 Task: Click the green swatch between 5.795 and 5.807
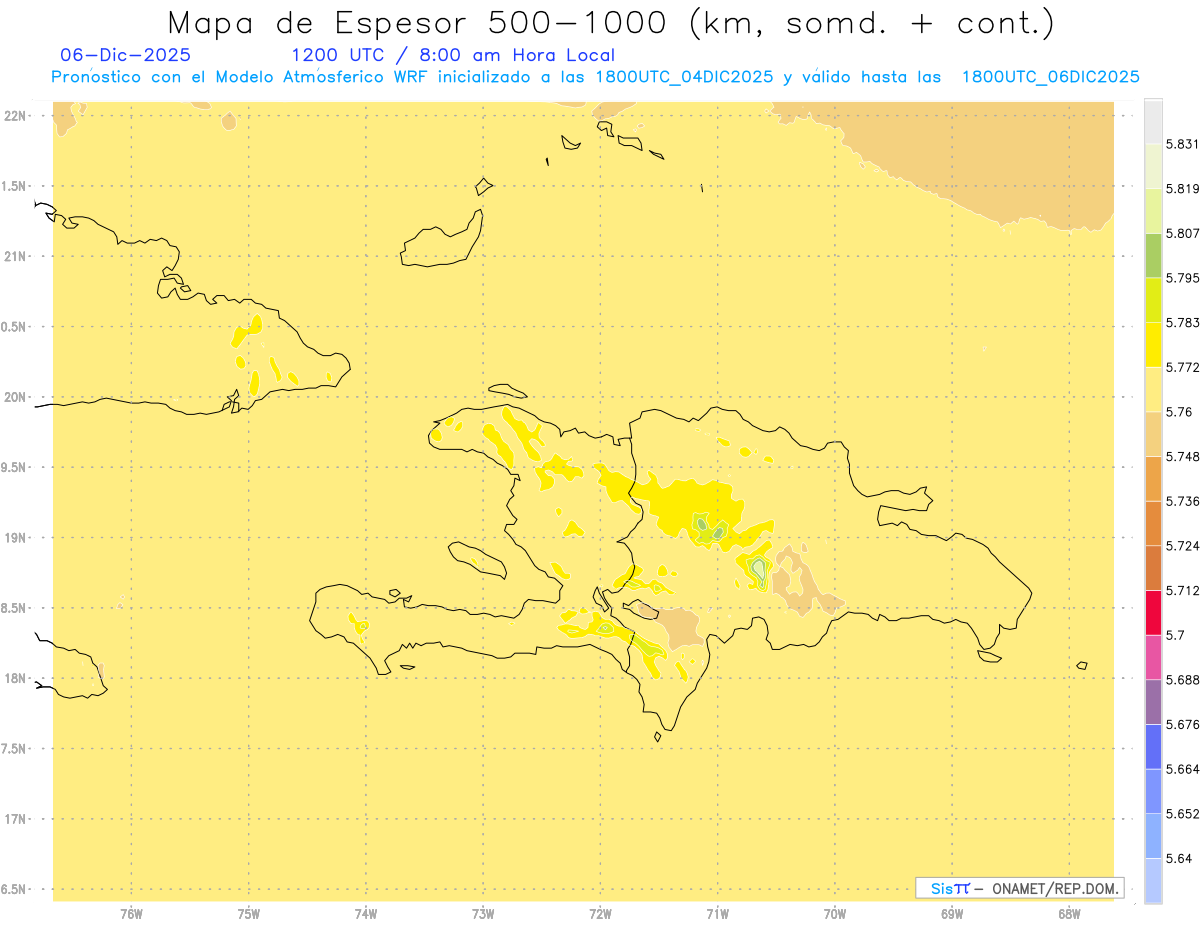[1153, 255]
